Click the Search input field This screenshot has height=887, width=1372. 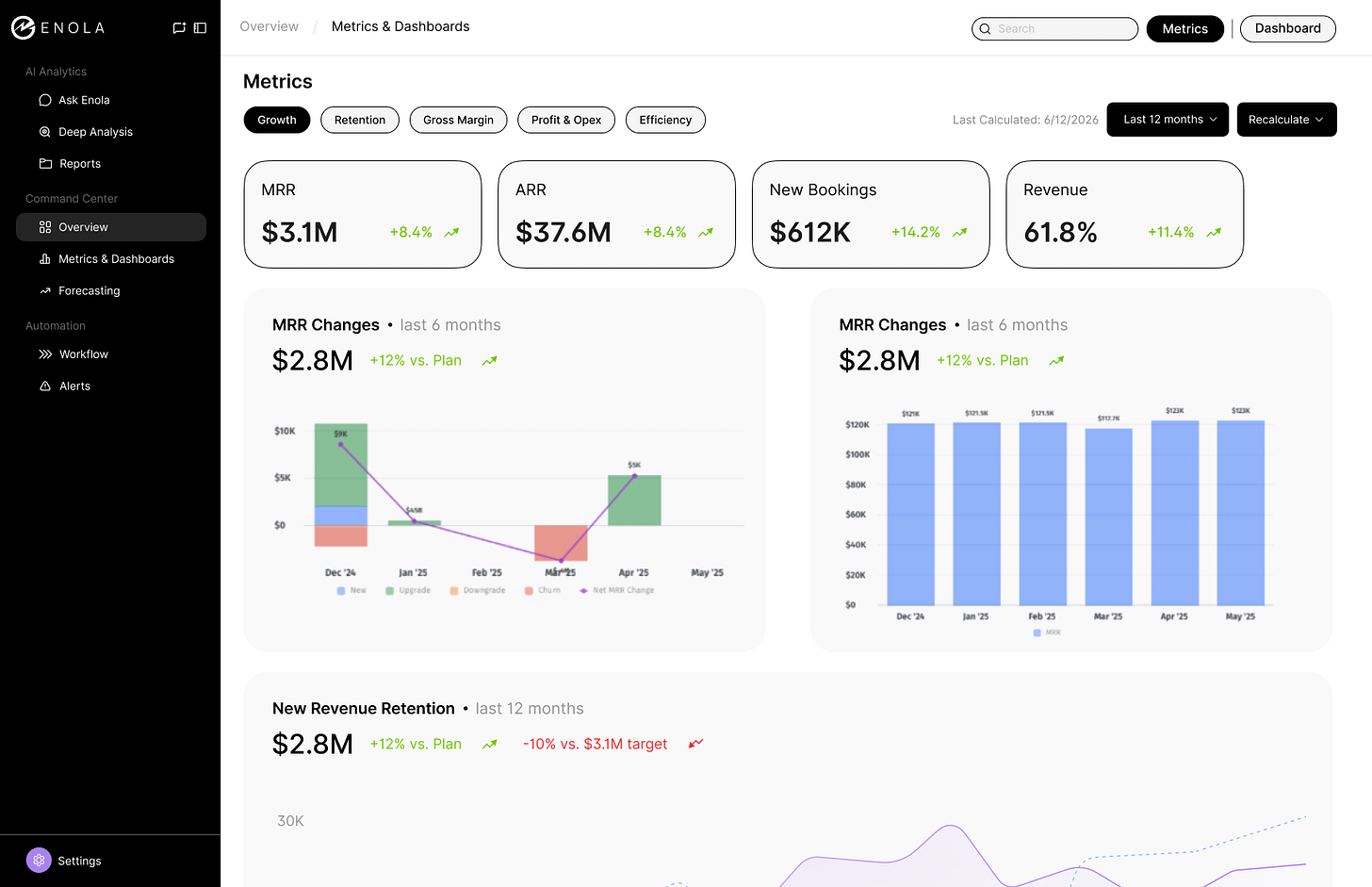[1054, 28]
